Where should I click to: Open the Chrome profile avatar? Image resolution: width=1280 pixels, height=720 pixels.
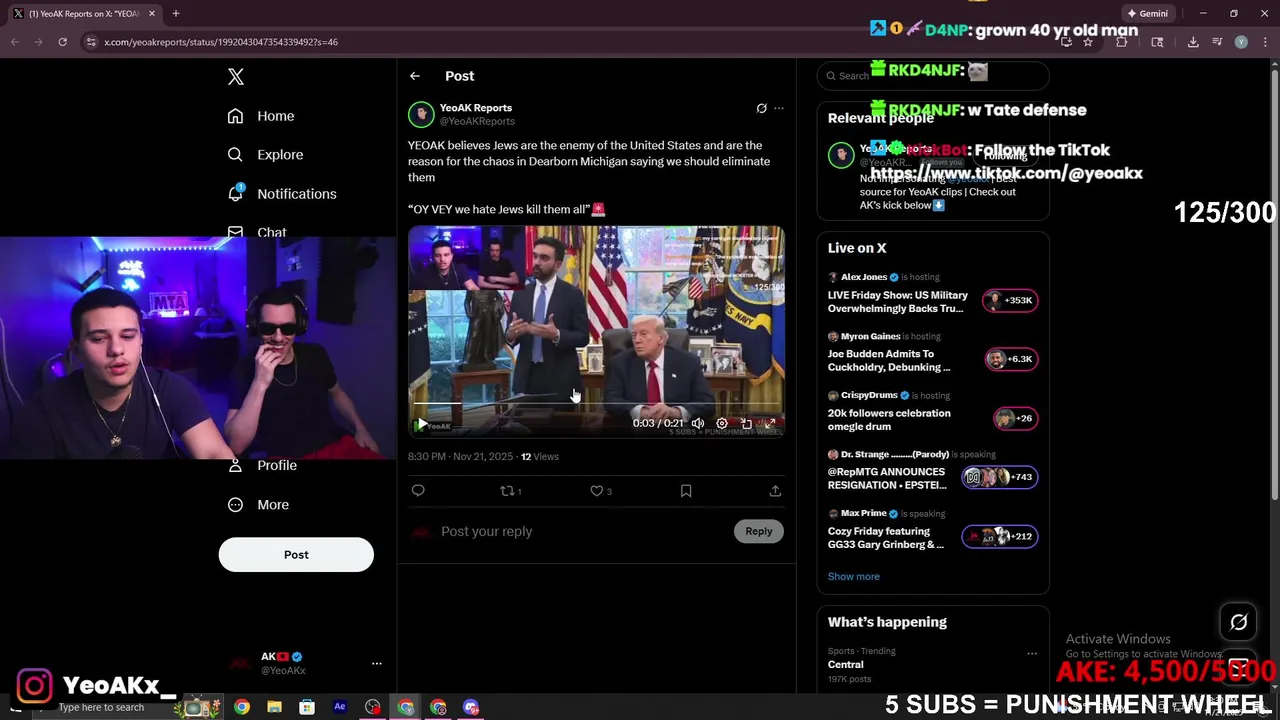[x=1241, y=42]
